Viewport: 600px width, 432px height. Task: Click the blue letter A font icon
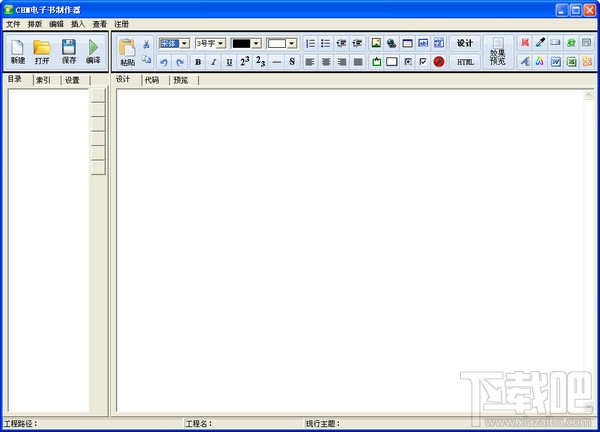coord(525,61)
